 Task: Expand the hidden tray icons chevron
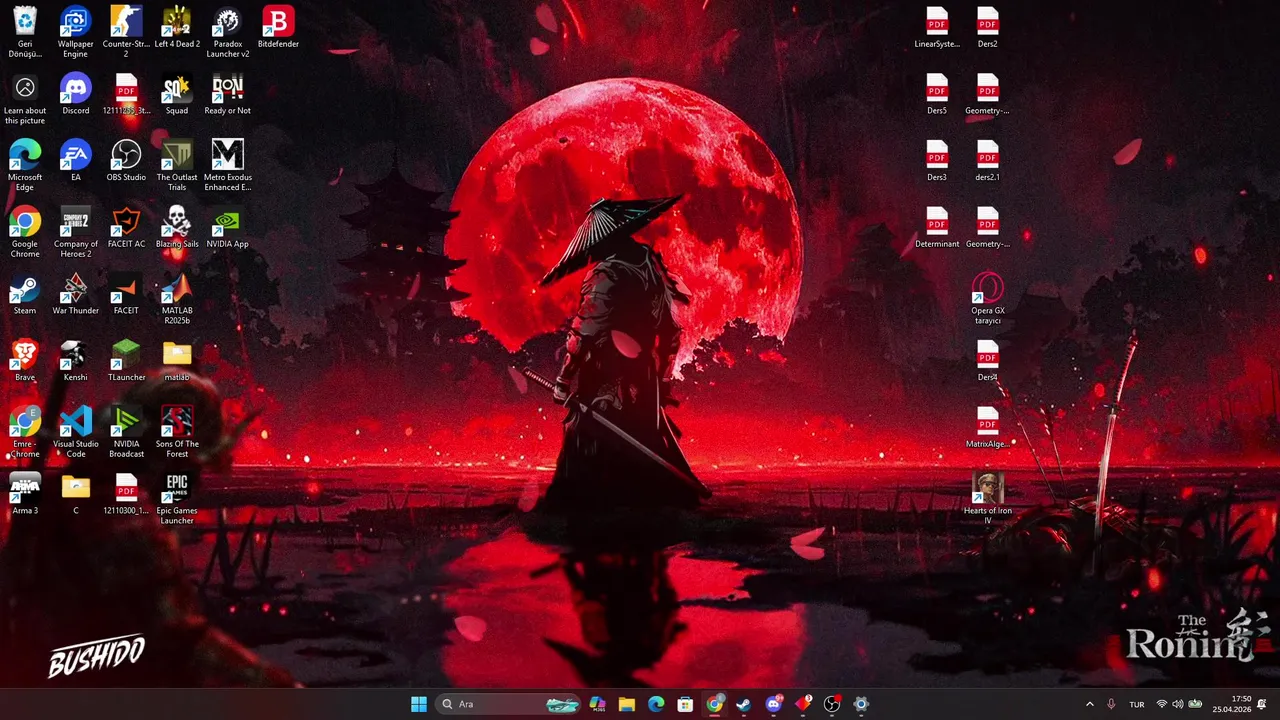click(x=1090, y=704)
